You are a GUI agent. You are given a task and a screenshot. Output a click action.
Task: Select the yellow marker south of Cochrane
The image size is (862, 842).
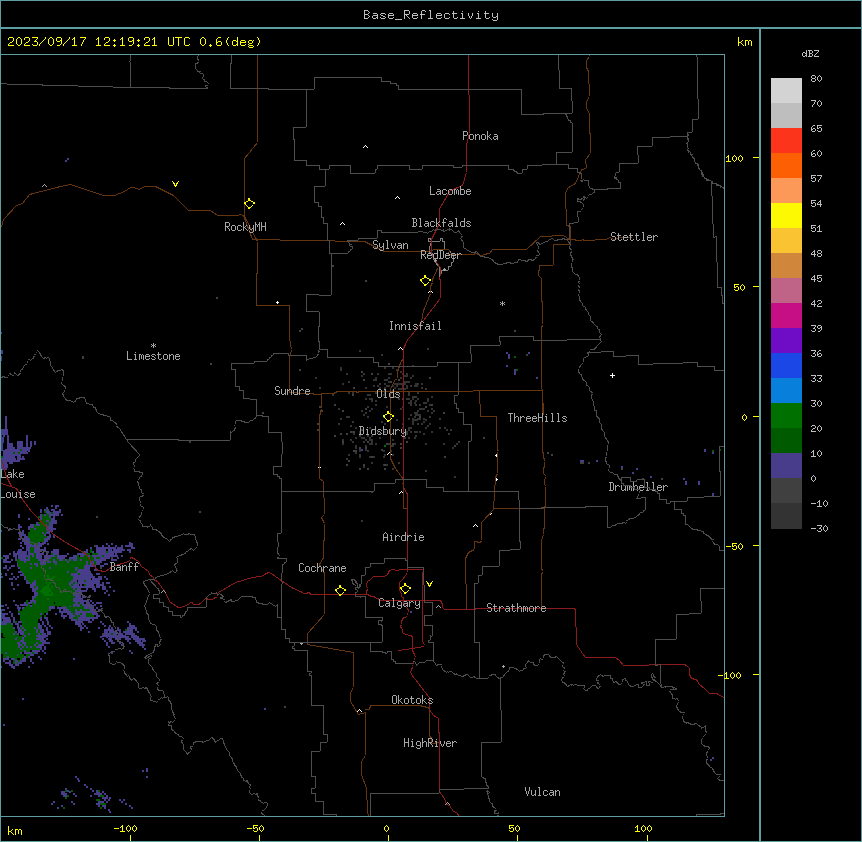[x=340, y=590]
